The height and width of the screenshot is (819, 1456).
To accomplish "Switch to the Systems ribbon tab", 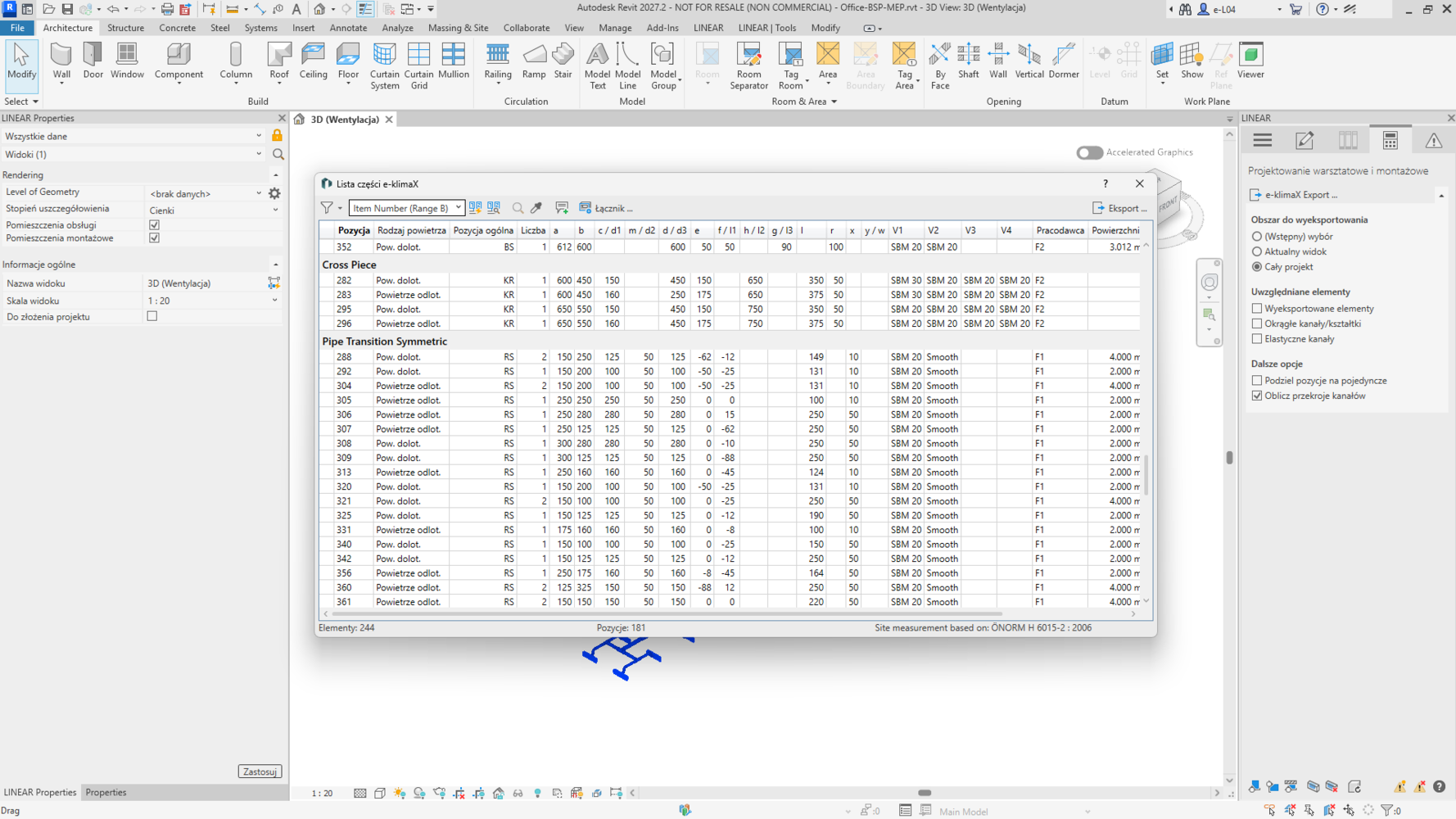I will (260, 28).
